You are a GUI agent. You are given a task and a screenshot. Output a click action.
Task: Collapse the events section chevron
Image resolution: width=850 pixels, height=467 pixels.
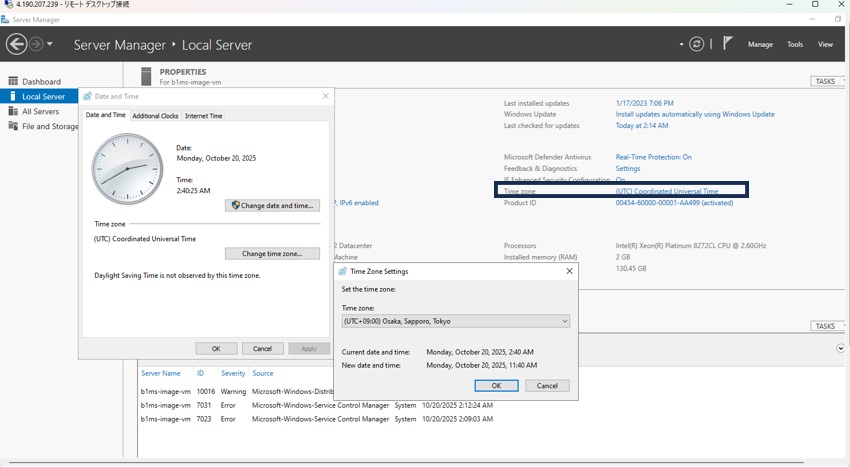(840, 349)
